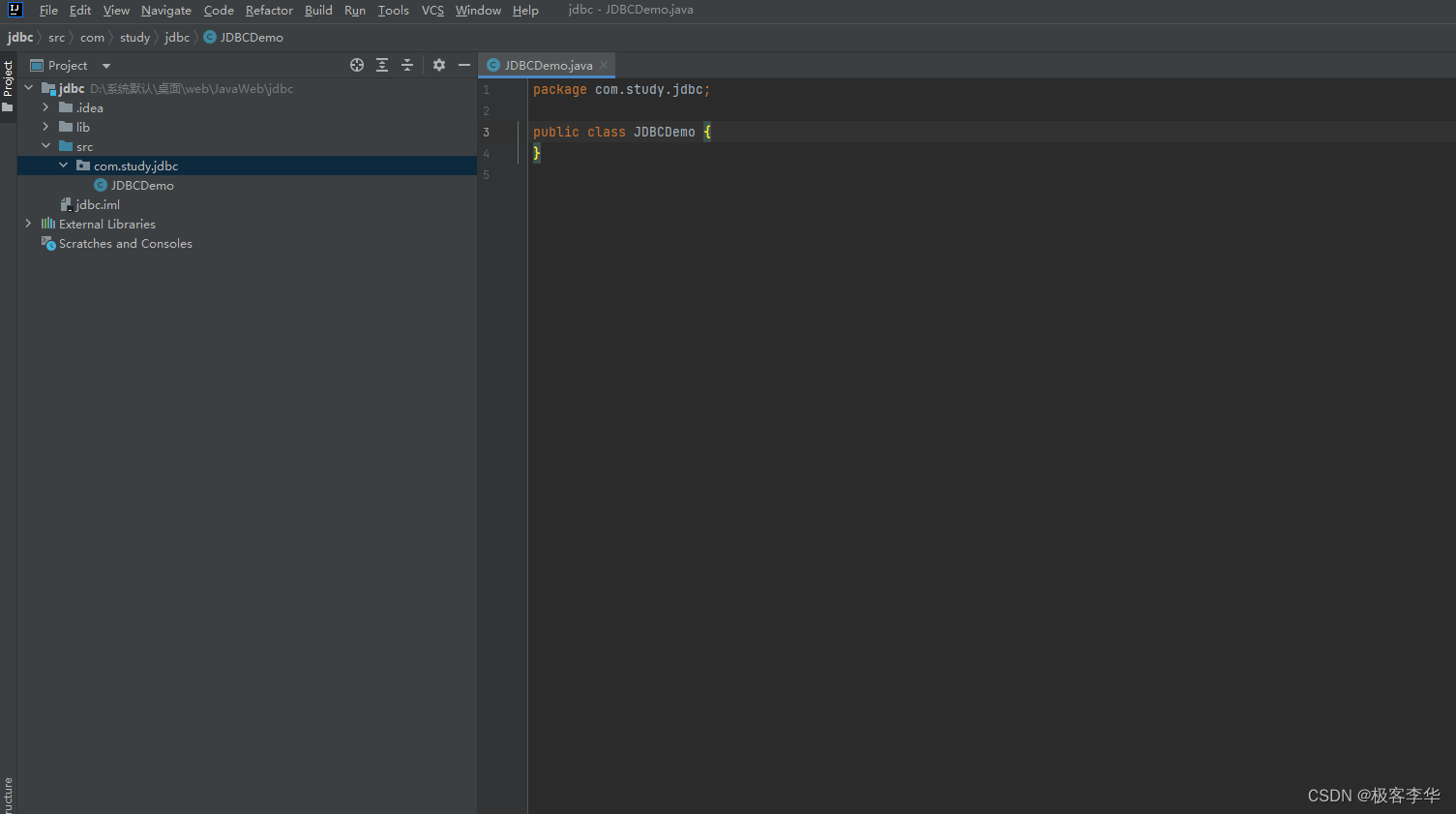Open the Navigate menu
Image resolution: width=1456 pixels, height=814 pixels.
click(x=166, y=10)
